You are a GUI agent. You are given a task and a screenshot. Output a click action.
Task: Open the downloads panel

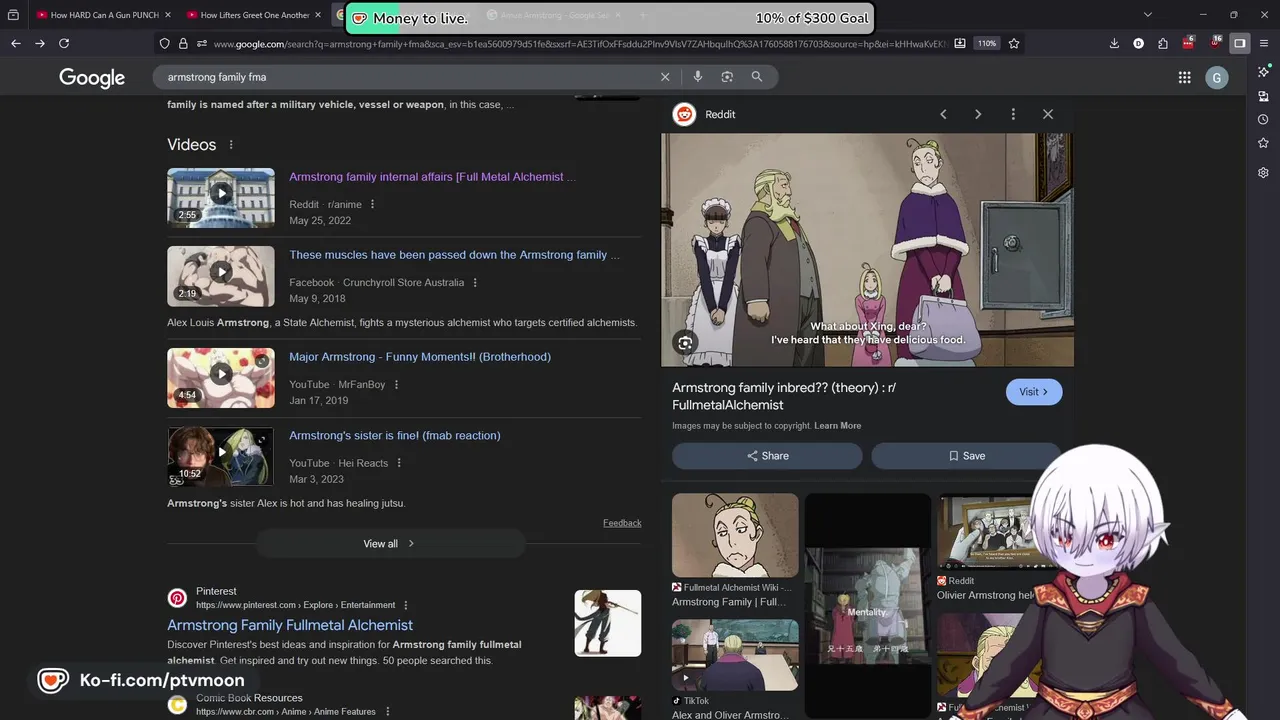coord(1114,43)
